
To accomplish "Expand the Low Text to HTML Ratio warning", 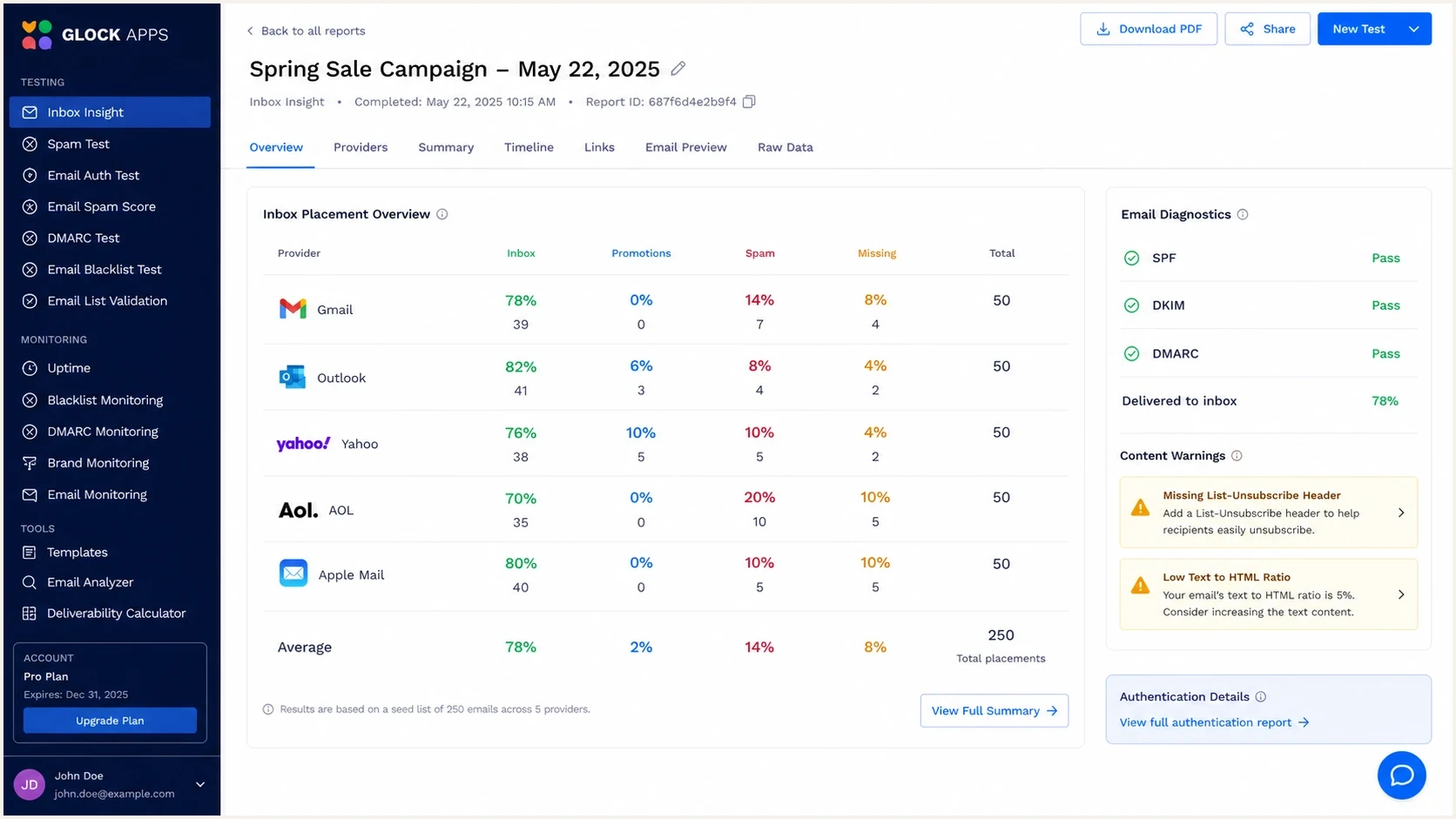I will 1269,594.
